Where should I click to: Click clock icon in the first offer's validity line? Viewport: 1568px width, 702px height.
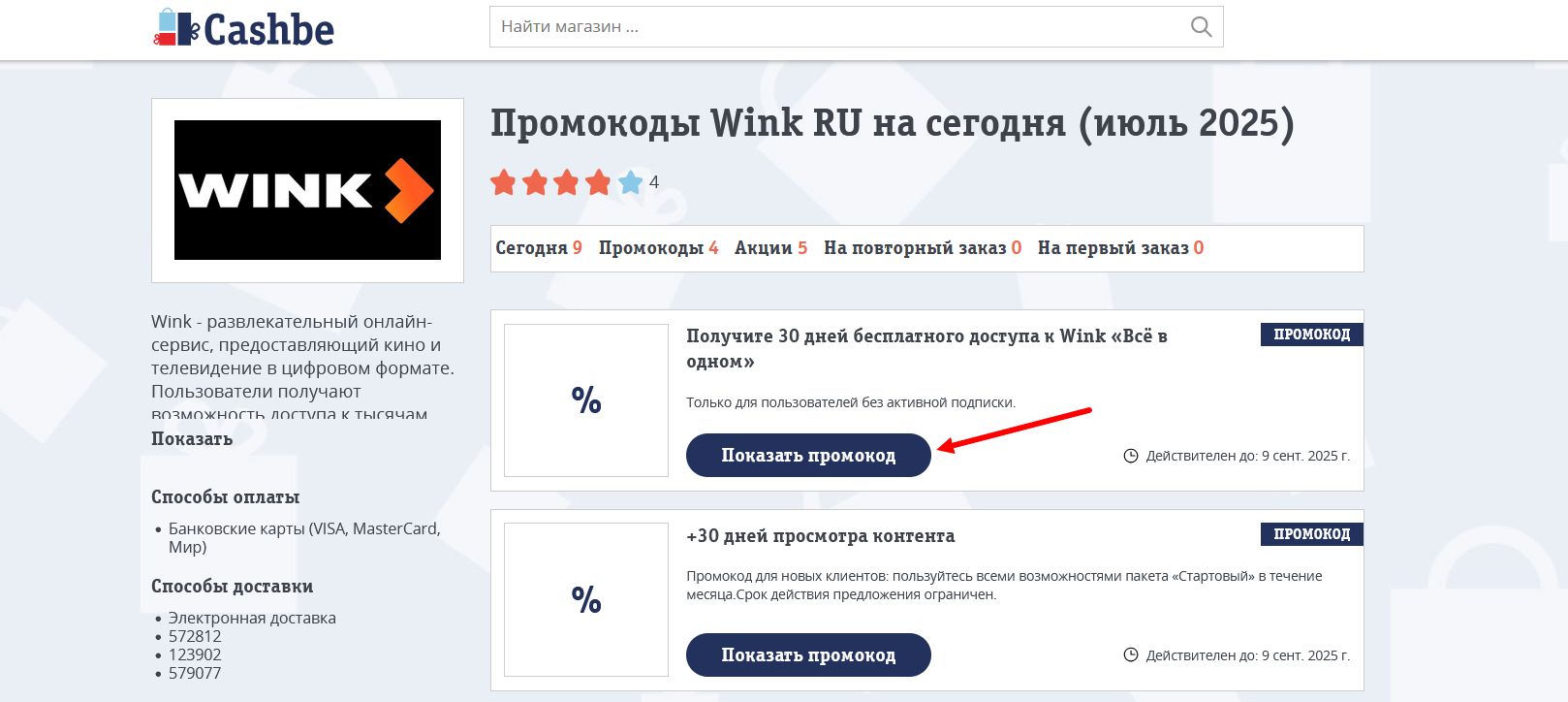1131,456
